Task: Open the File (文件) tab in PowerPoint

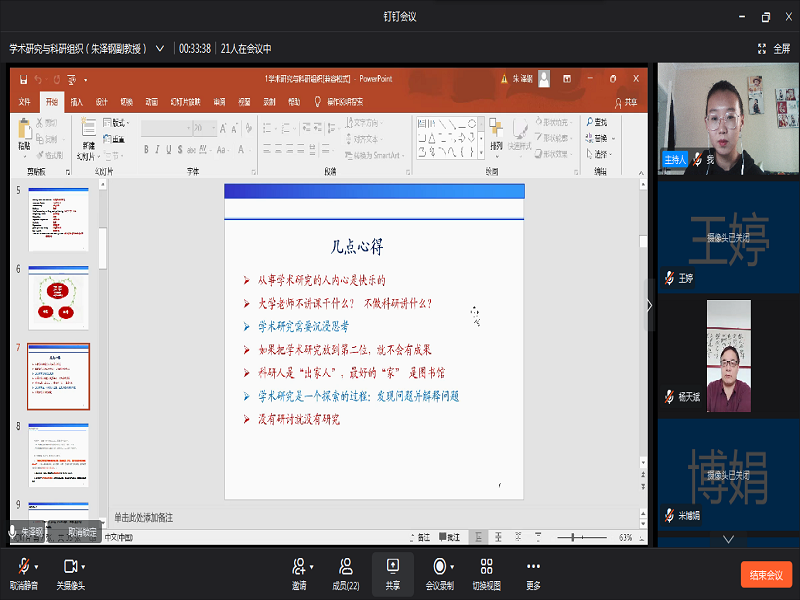Action: click(x=25, y=102)
